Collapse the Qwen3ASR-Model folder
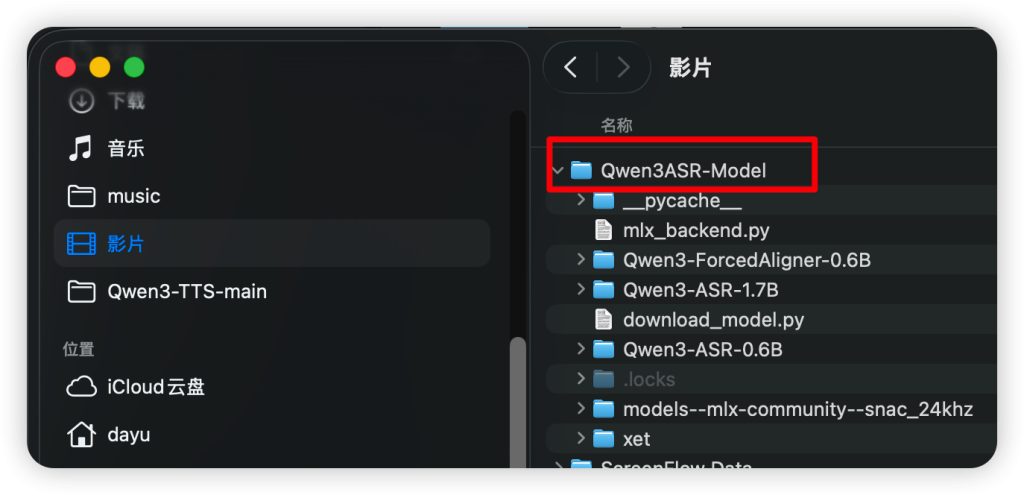This screenshot has height=495, width=1024. tap(557, 171)
